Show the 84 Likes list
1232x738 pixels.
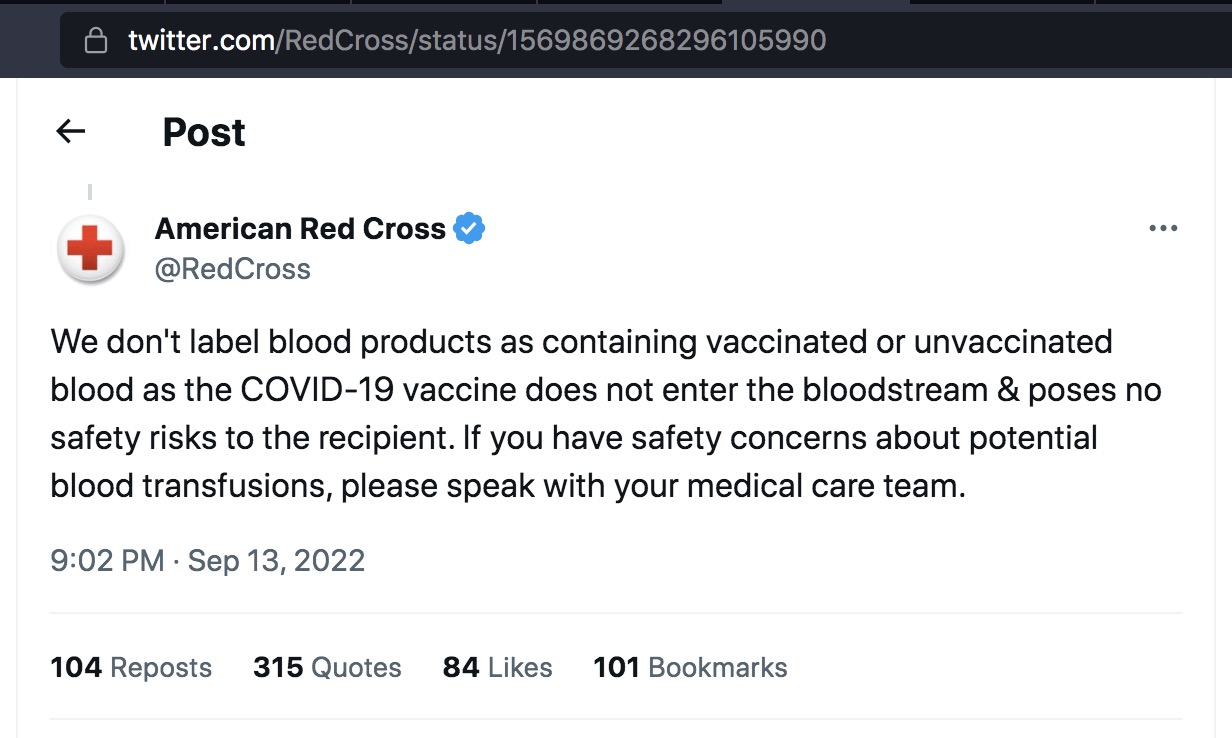click(497, 667)
